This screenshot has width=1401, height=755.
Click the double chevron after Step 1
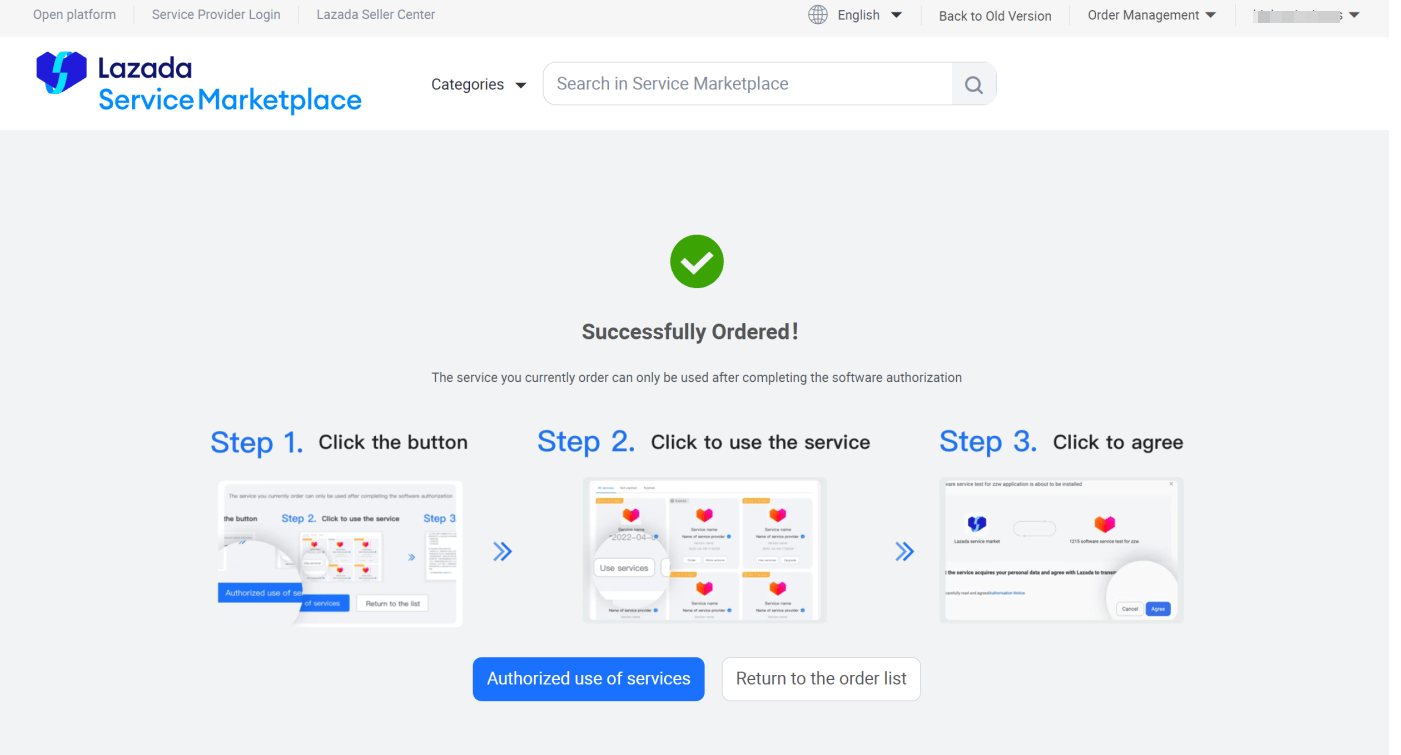point(502,552)
